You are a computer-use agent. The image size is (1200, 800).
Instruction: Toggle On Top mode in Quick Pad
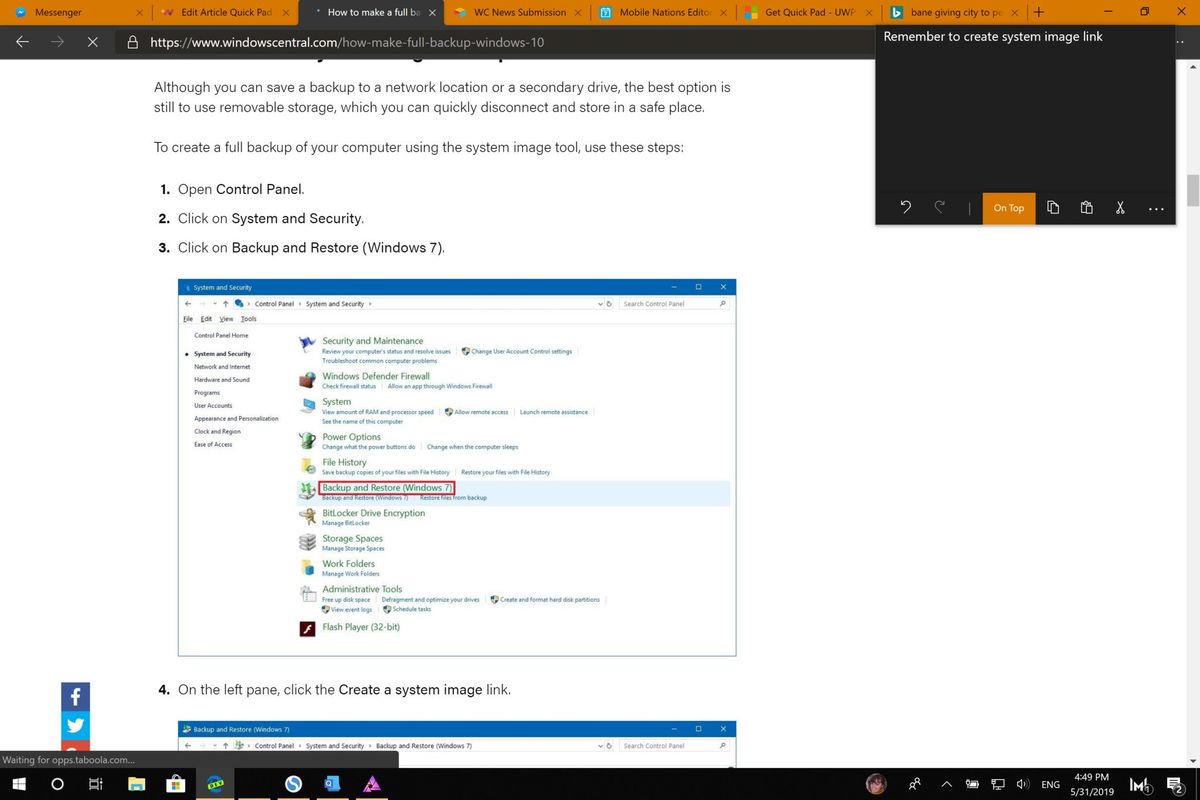[1008, 208]
